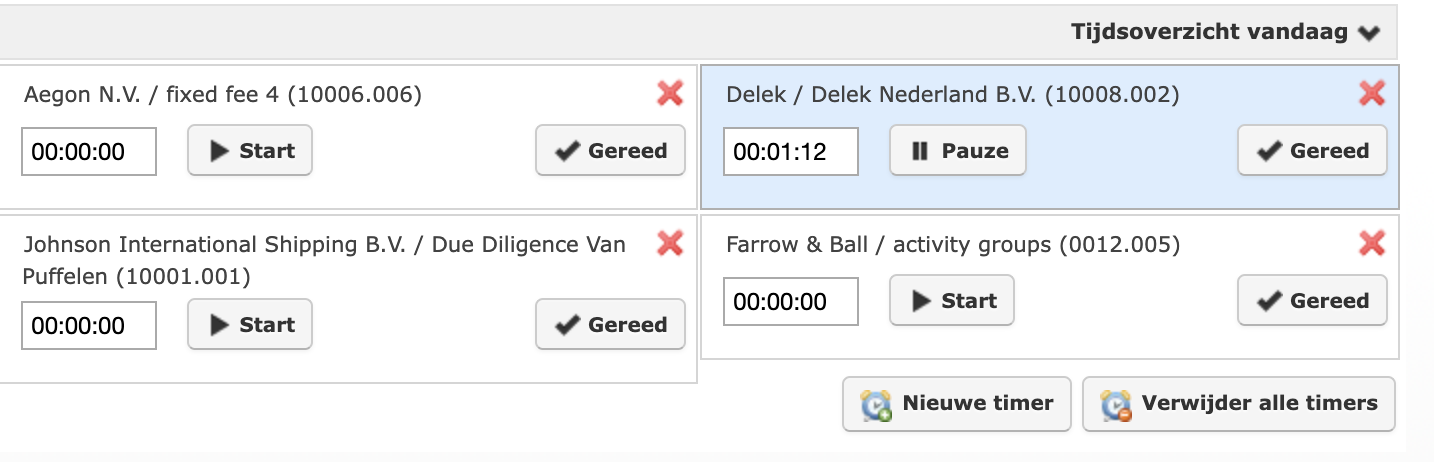The image size is (1434, 462).
Task: Click the Delek 00:01:12 time field
Action: point(791,152)
